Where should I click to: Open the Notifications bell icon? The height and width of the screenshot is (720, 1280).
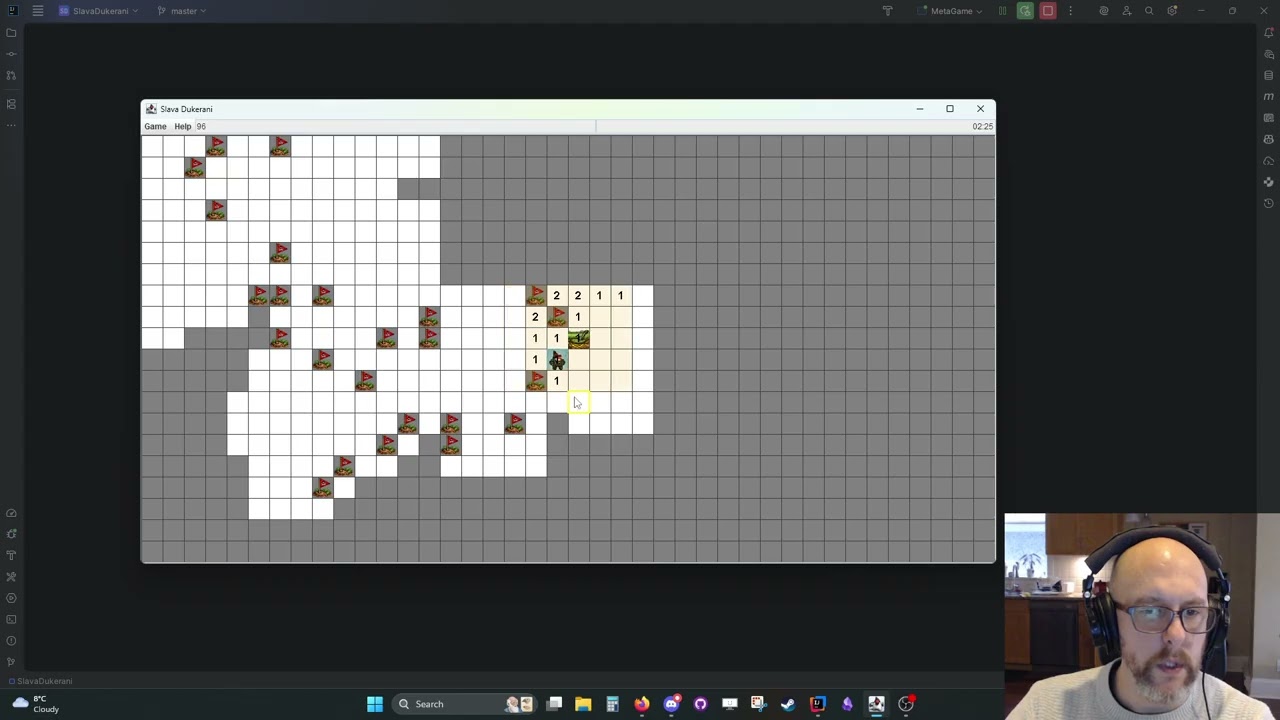coord(1269,33)
